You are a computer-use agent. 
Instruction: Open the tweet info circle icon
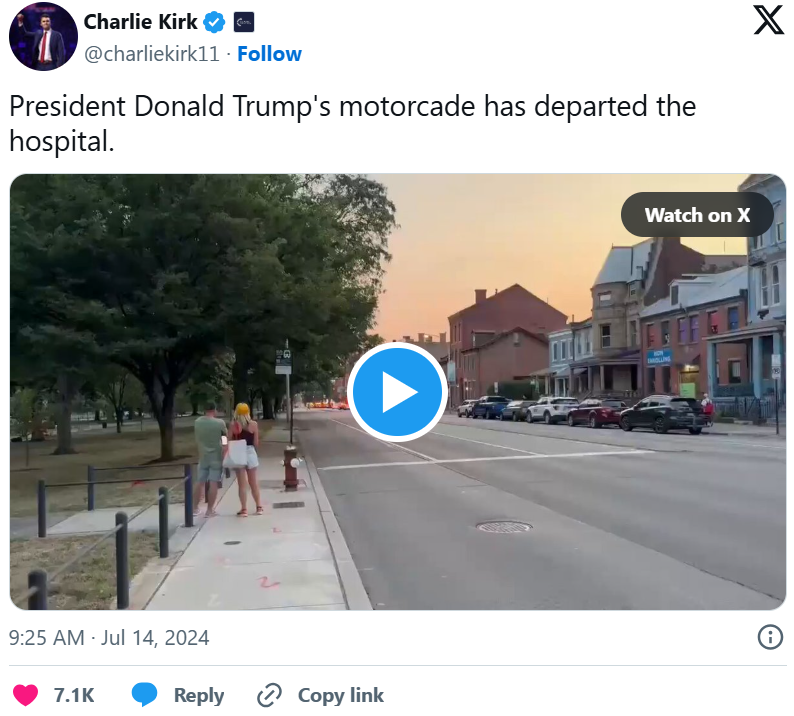tap(770, 637)
